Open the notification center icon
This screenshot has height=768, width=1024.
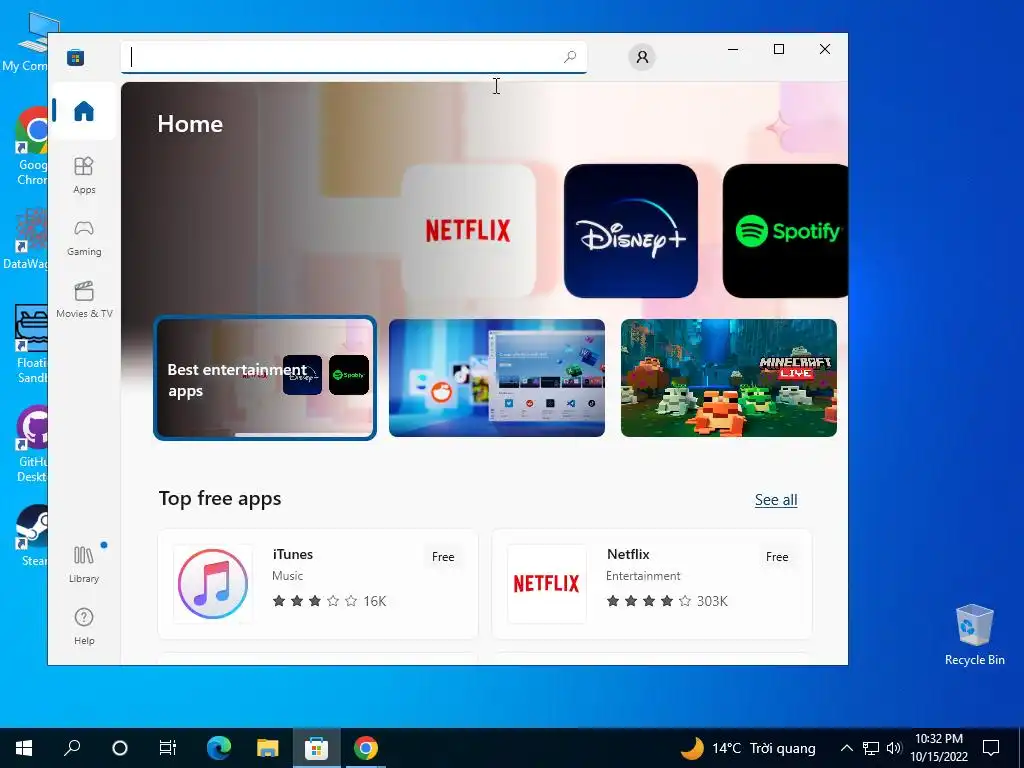click(991, 748)
